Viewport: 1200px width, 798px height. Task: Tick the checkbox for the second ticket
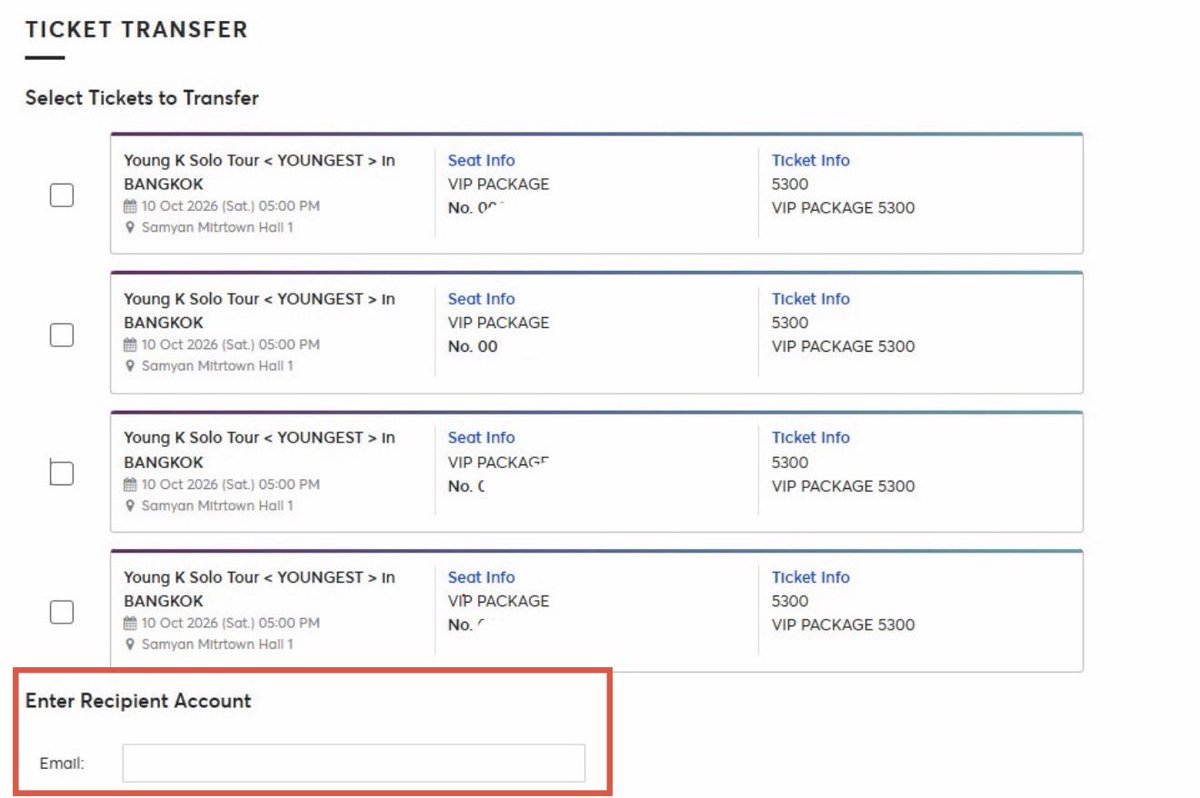tap(62, 335)
